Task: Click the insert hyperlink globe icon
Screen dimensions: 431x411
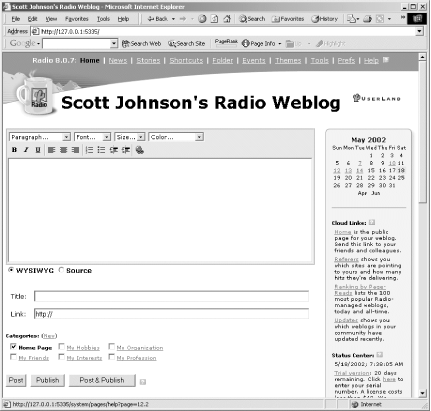Action: (x=140, y=150)
